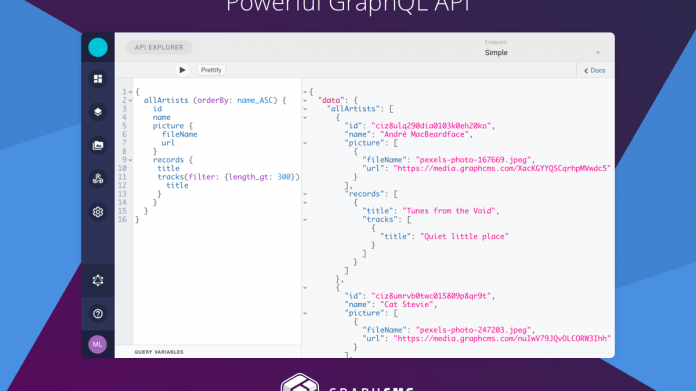
Task: Click the Endpoint dropdown arrow
Action: point(598,53)
